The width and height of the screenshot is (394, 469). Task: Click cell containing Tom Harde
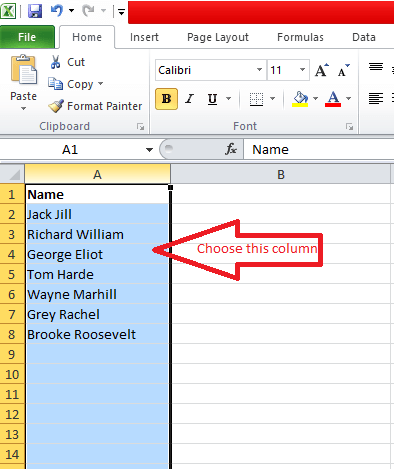(97, 274)
